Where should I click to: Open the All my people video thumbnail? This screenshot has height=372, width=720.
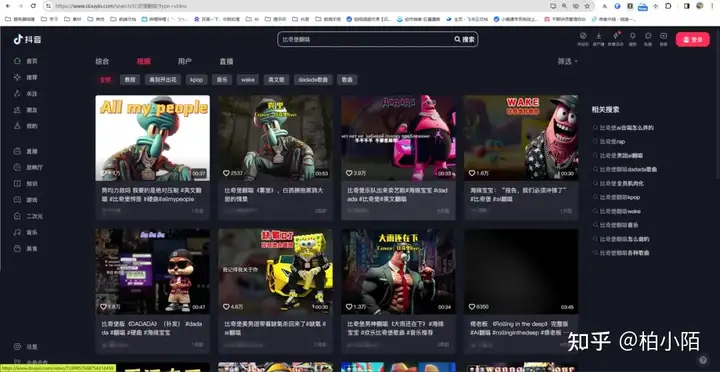(152, 138)
